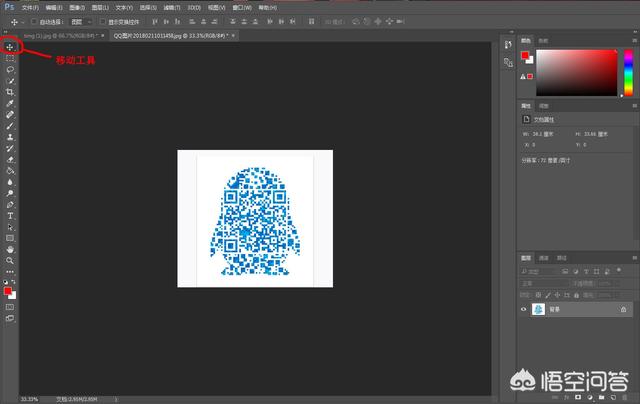Open the Filter (滤镜) menu

tap(171, 8)
